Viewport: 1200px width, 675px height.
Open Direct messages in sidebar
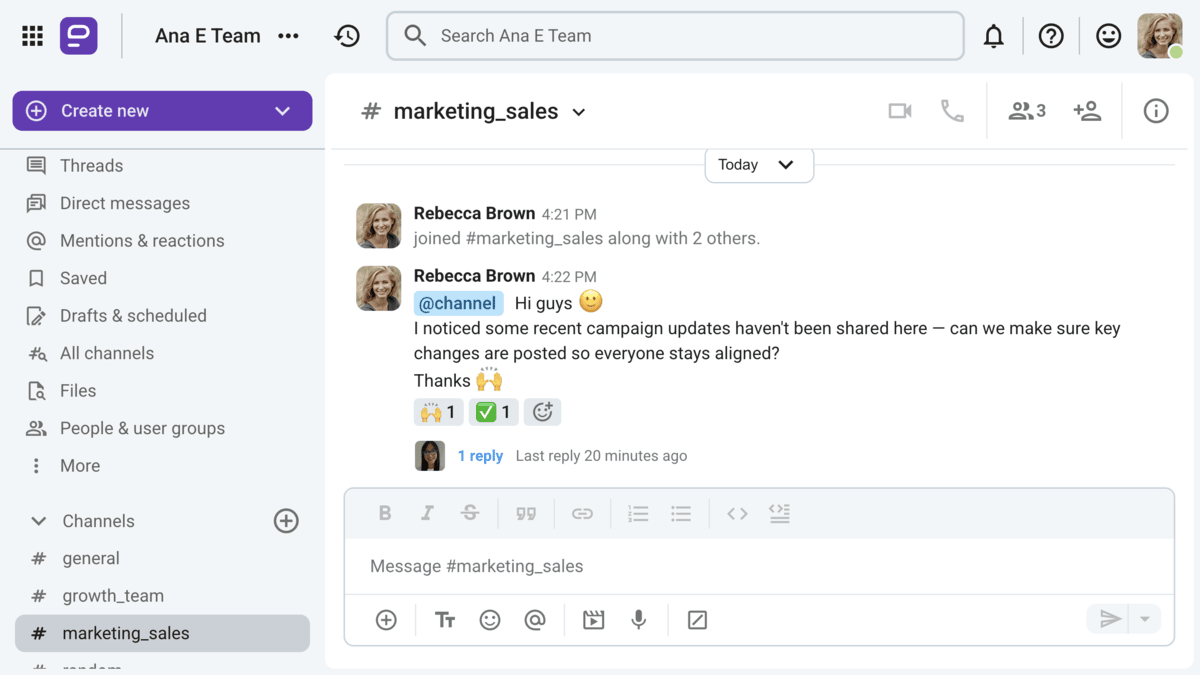tap(124, 203)
